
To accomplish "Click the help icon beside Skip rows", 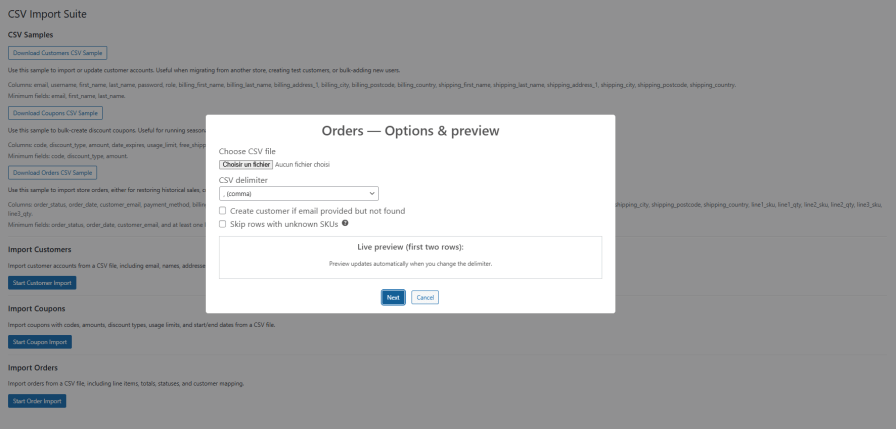I will point(345,224).
